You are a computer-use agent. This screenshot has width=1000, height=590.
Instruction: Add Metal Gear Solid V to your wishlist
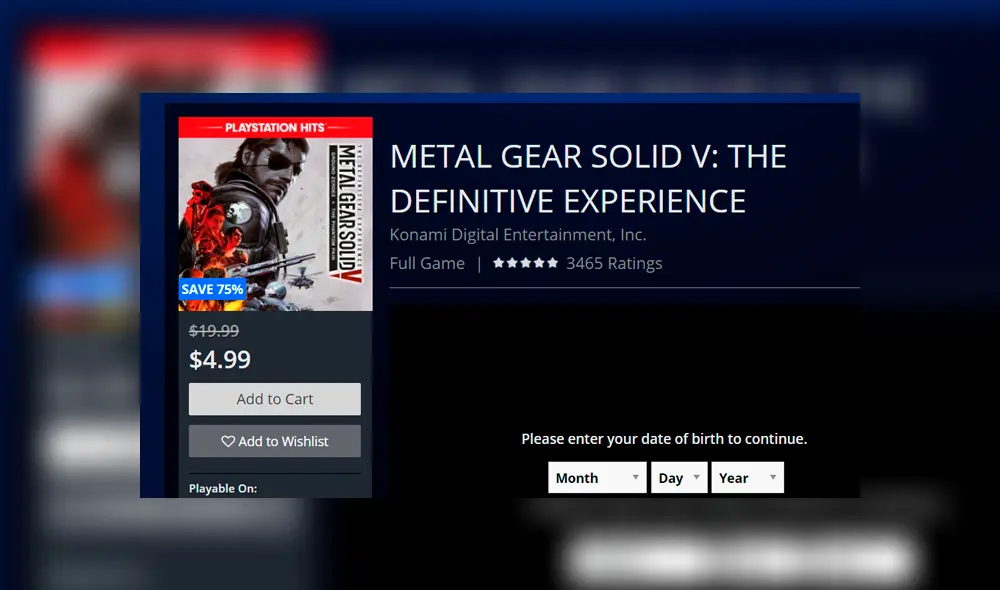click(274, 441)
